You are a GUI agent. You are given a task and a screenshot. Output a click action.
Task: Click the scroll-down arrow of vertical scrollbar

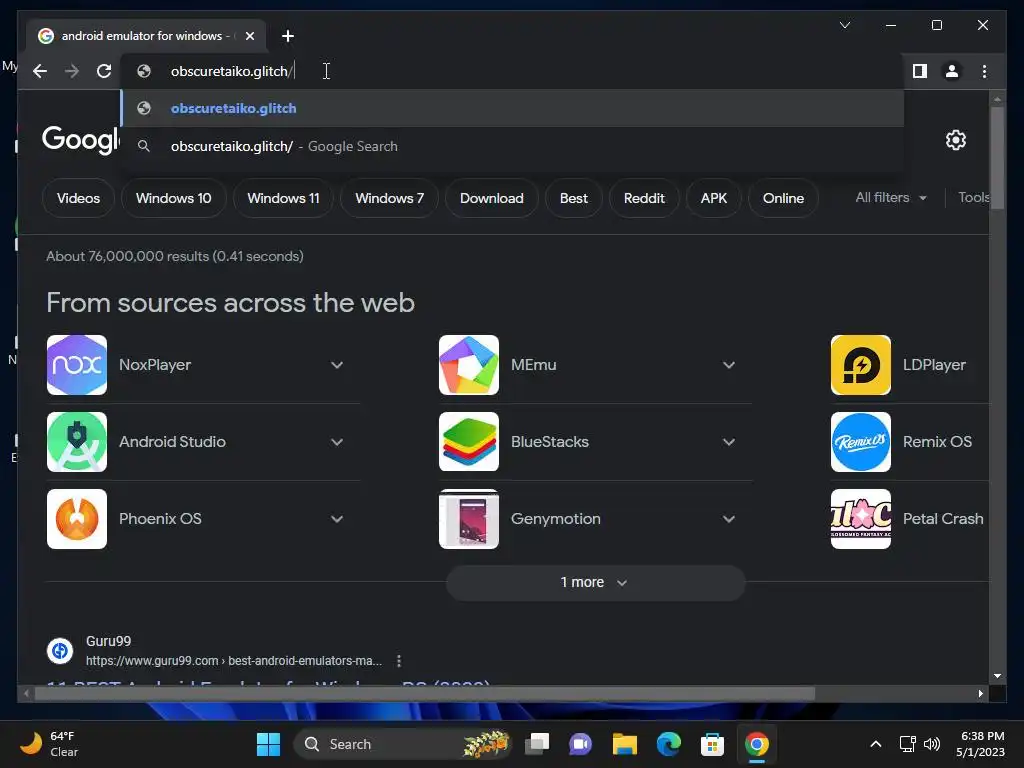[x=997, y=677]
